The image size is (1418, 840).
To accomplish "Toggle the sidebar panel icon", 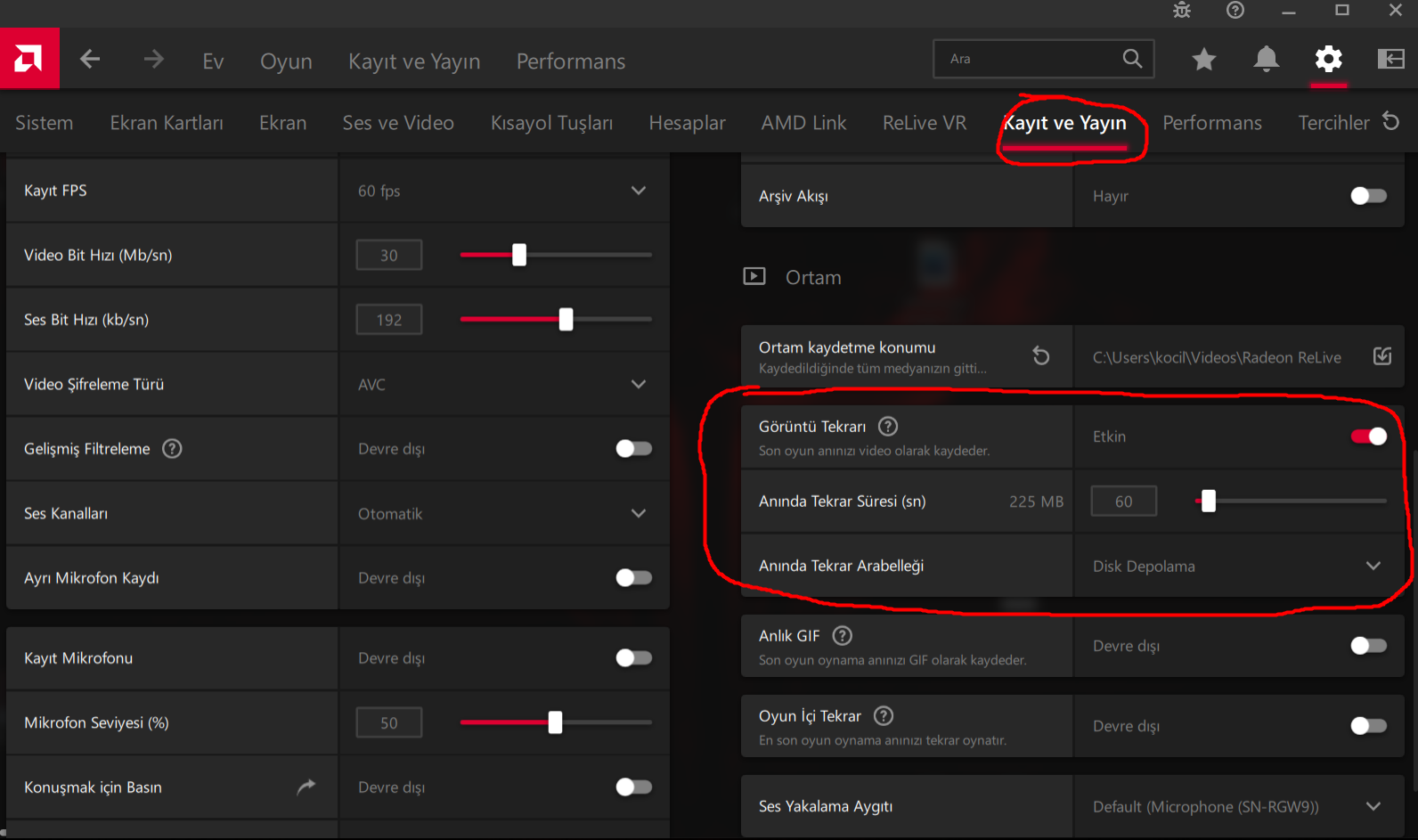I will (x=1390, y=60).
